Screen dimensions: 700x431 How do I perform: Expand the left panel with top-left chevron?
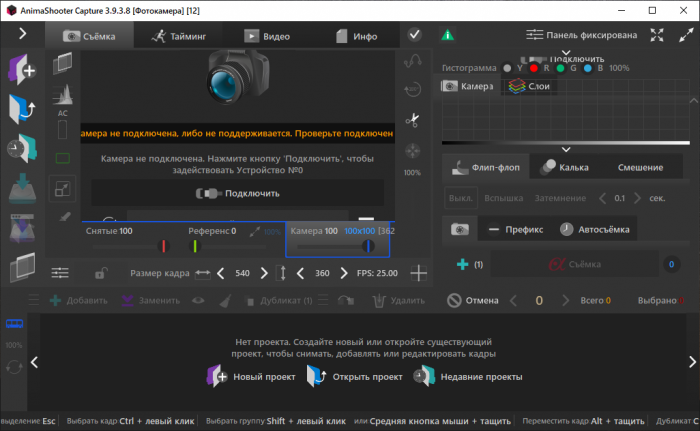(22, 34)
